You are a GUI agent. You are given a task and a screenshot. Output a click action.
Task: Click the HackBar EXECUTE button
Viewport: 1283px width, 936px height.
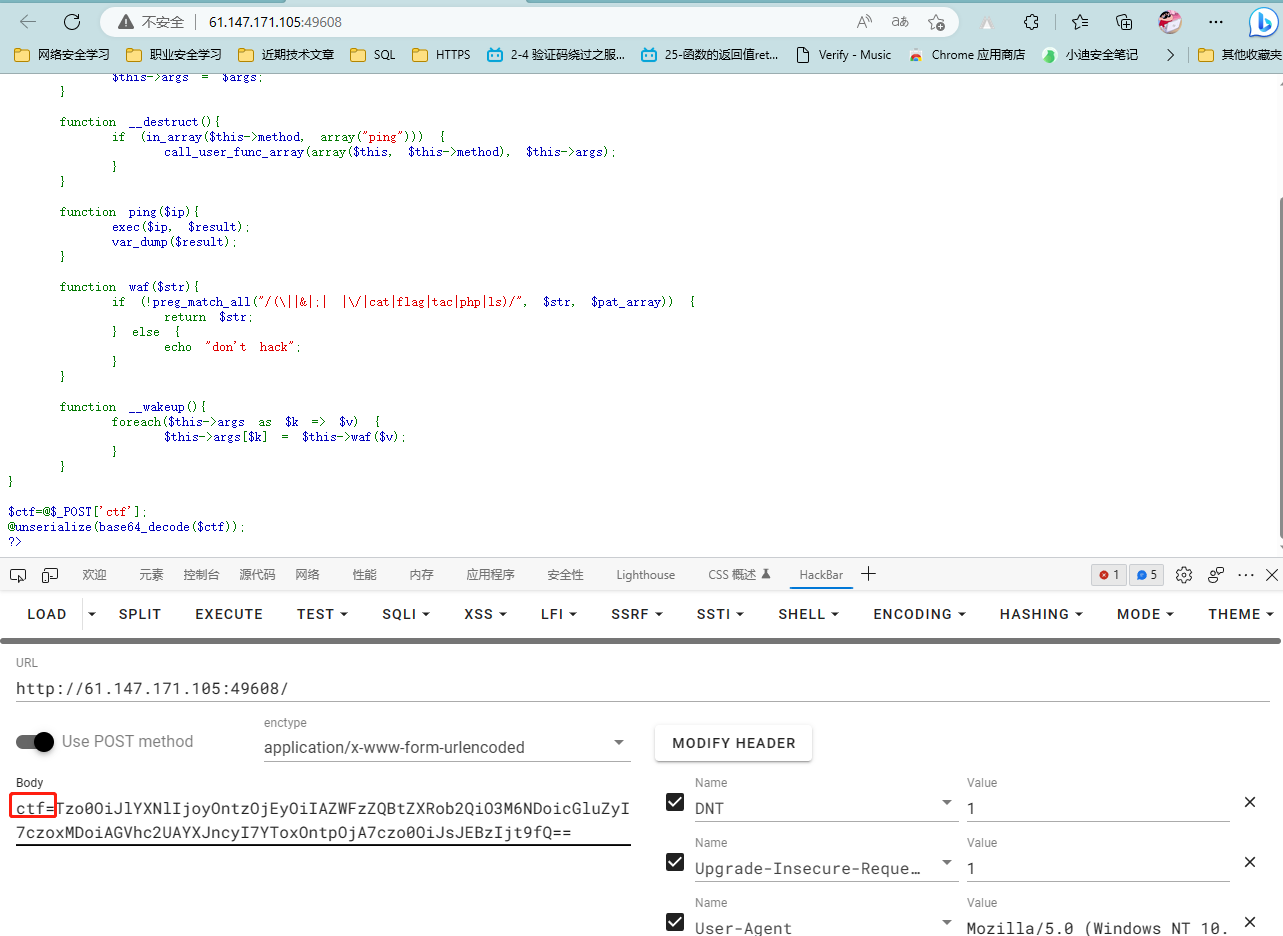pyautogui.click(x=229, y=614)
